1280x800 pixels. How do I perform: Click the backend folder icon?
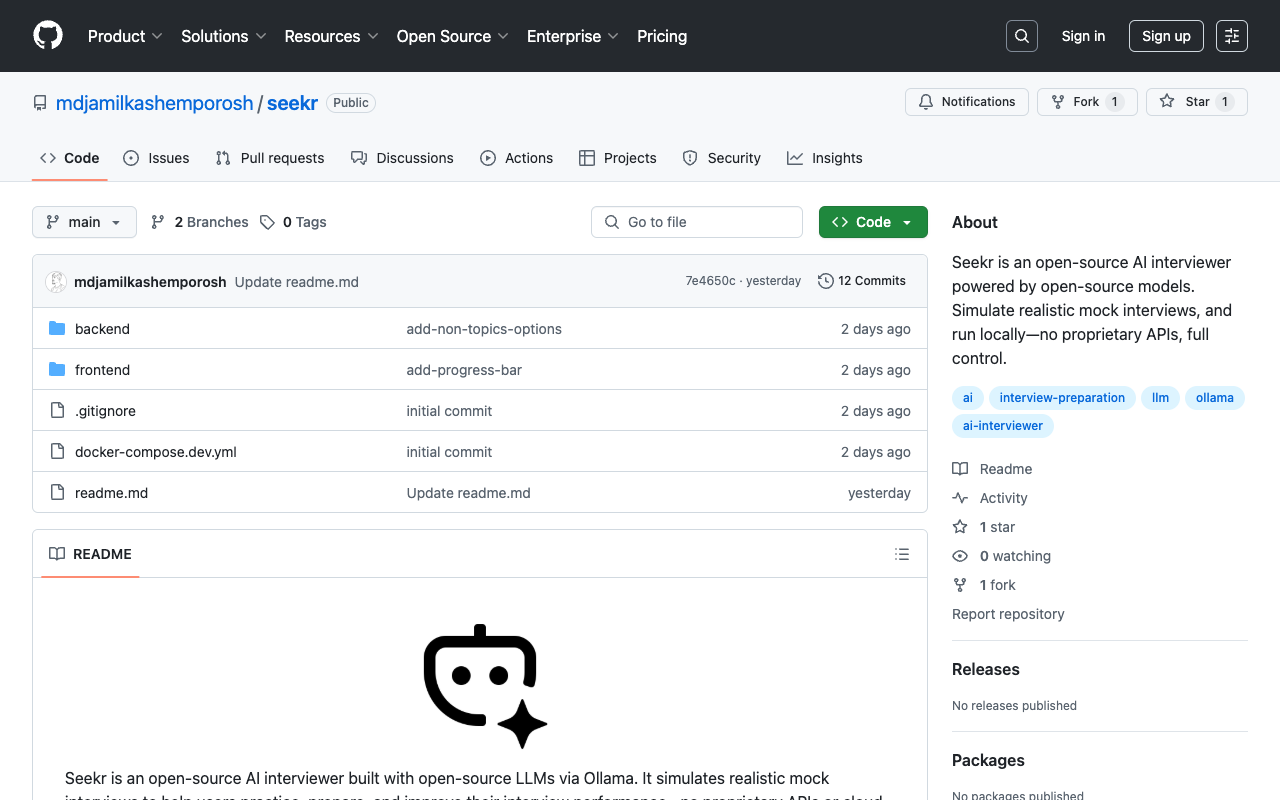click(57, 329)
